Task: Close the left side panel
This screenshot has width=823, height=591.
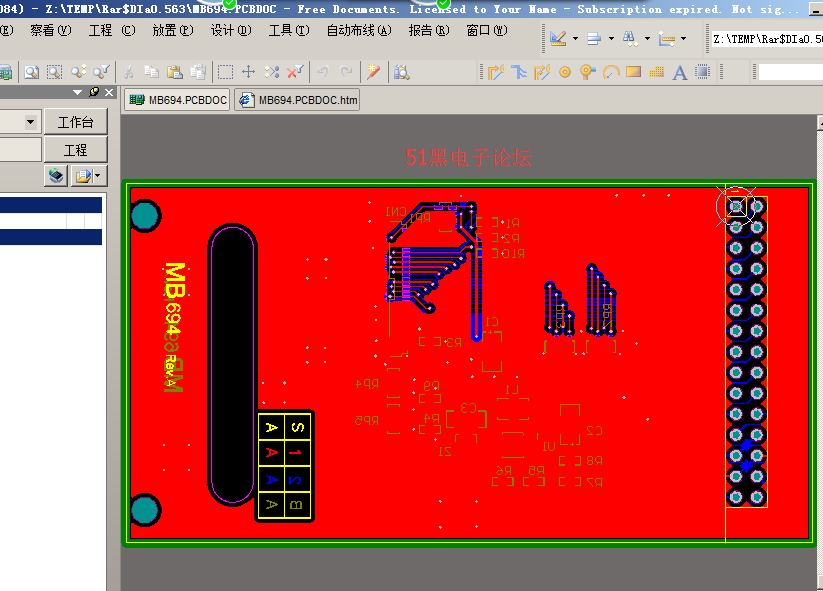Action: [109, 92]
